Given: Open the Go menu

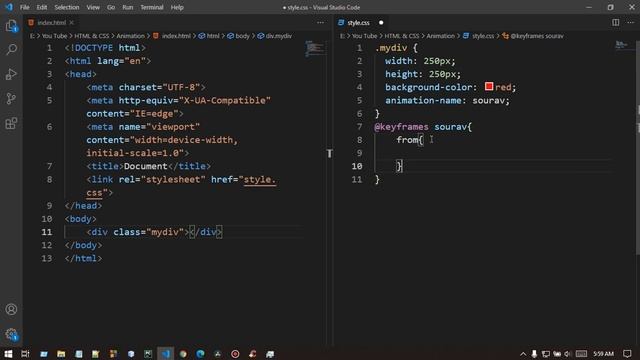Looking at the screenshot, I should pos(111,7).
